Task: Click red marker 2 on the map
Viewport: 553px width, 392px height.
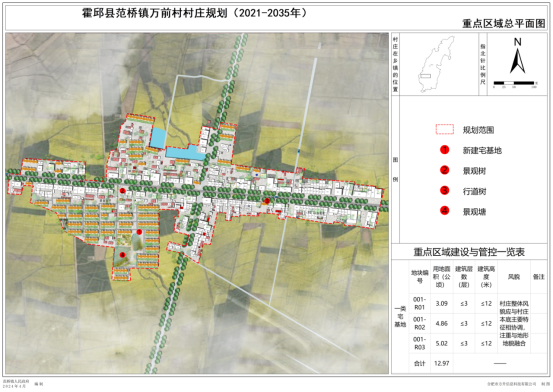Action: pyautogui.click(x=122, y=191)
